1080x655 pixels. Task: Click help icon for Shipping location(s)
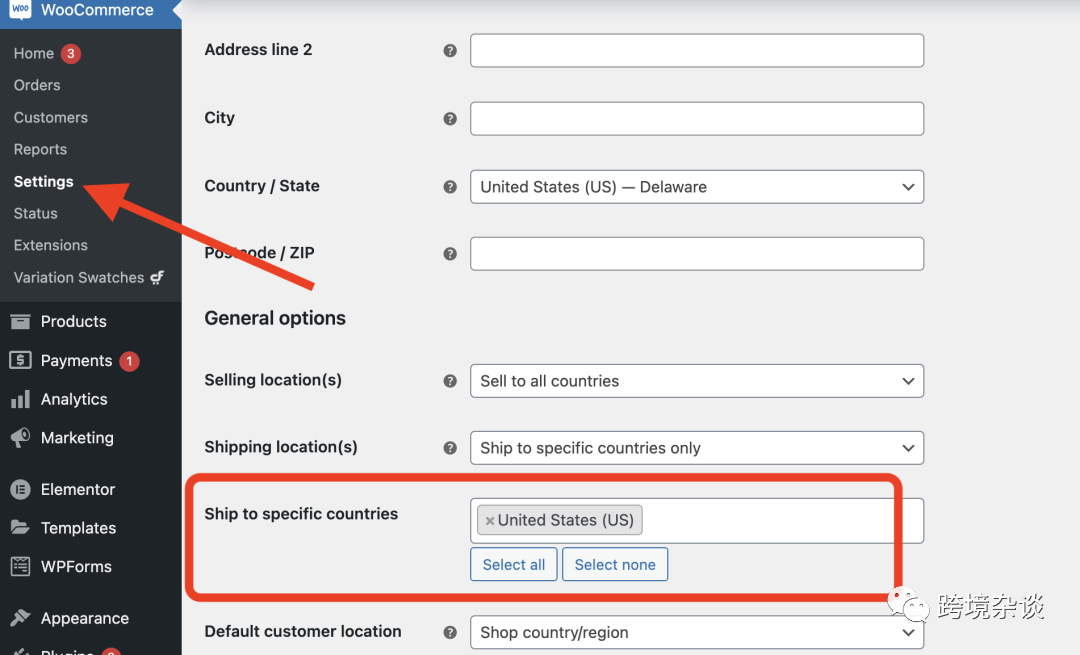[x=450, y=448]
